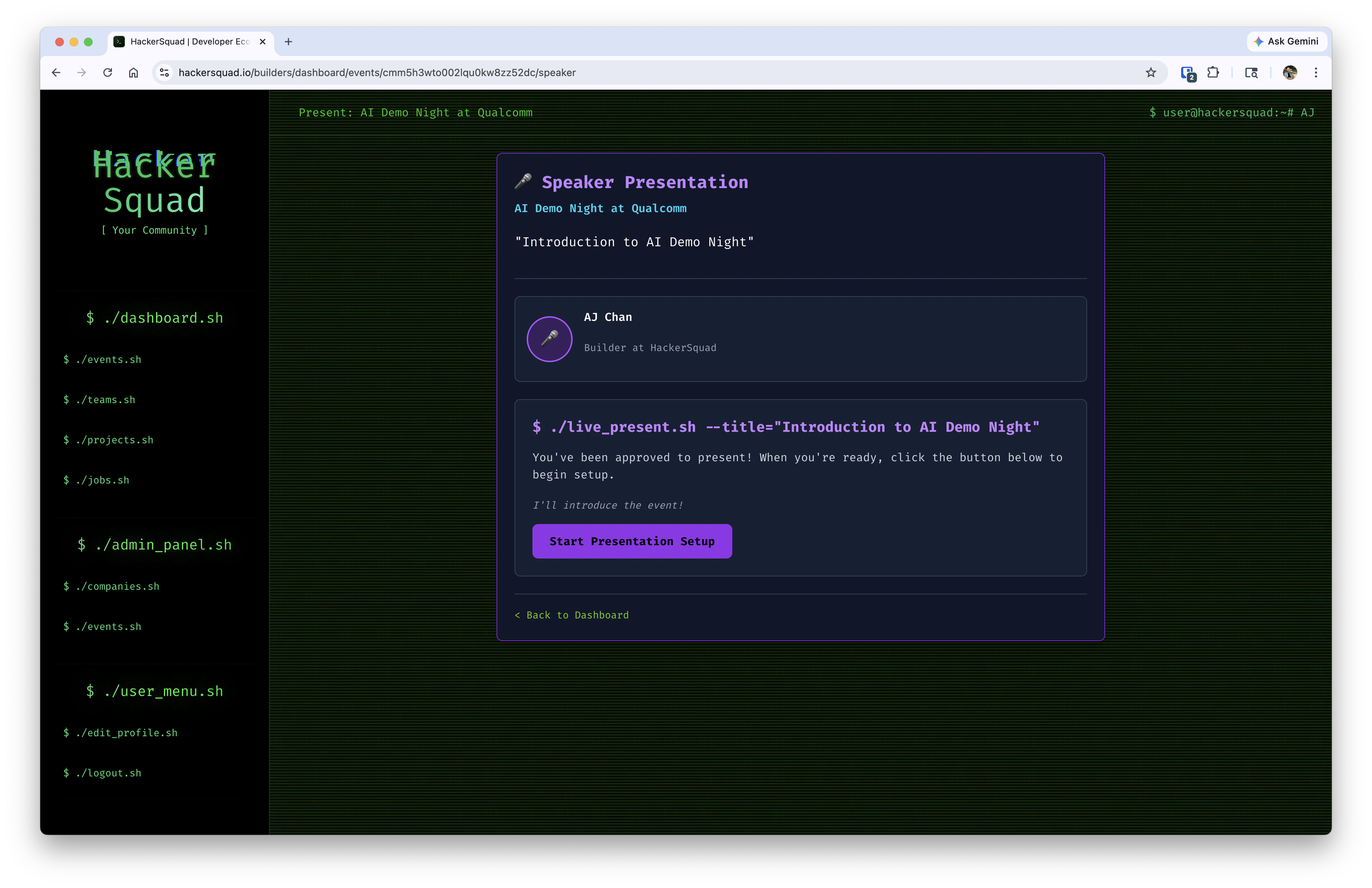
Task: Click the [ Your Community ] tagline
Action: pos(154,230)
